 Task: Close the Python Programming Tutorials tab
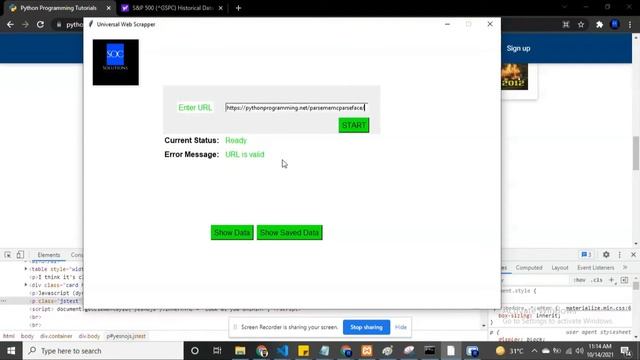tap(108, 8)
